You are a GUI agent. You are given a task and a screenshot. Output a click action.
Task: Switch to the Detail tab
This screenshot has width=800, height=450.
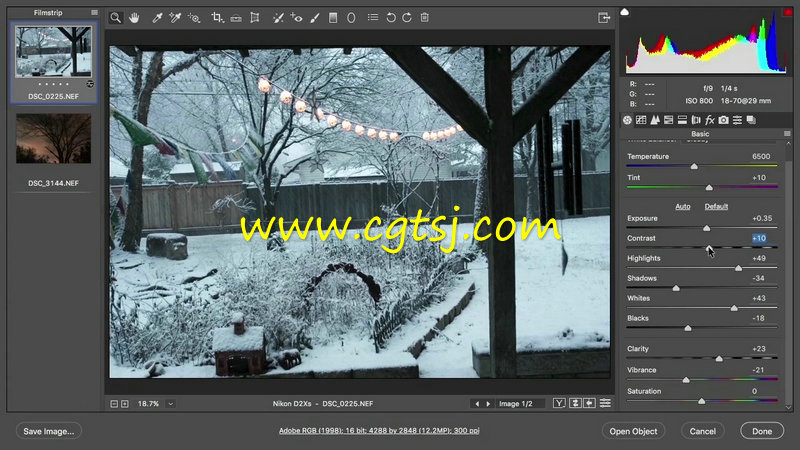655,120
